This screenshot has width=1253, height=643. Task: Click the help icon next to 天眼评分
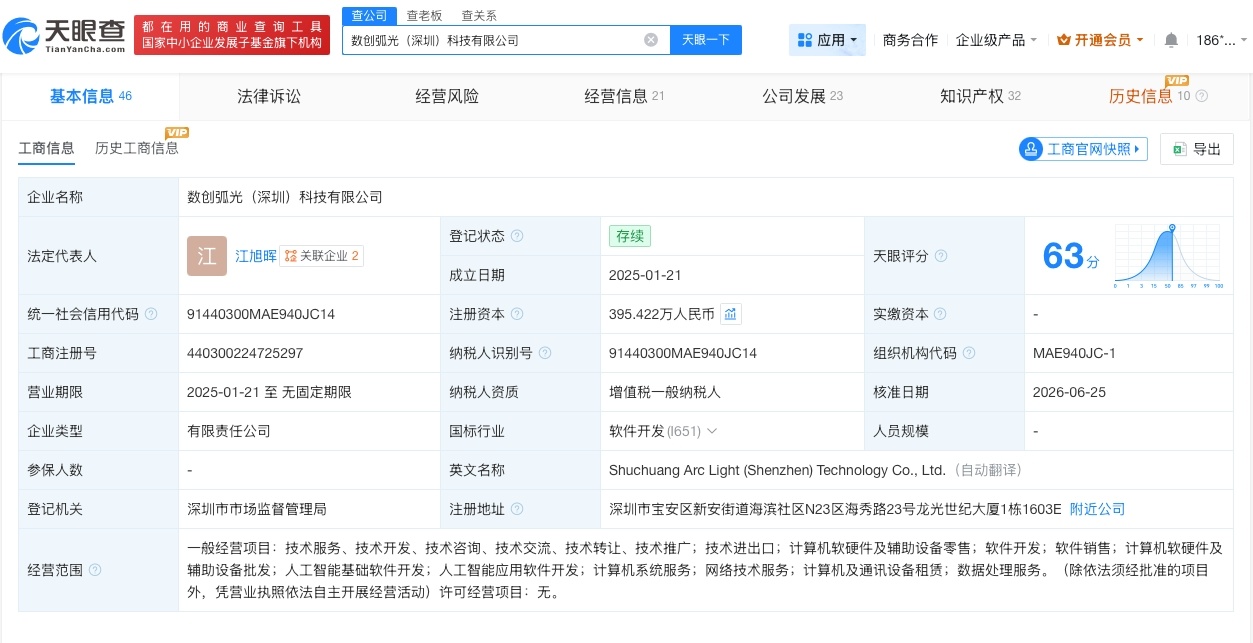[x=940, y=256]
